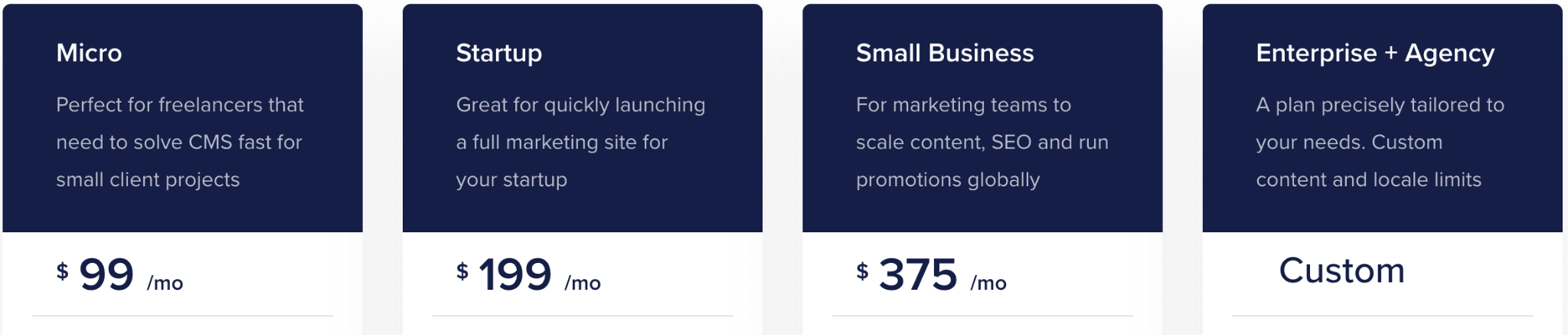
Task: Click the /mo label after 199
Action: click(x=583, y=283)
